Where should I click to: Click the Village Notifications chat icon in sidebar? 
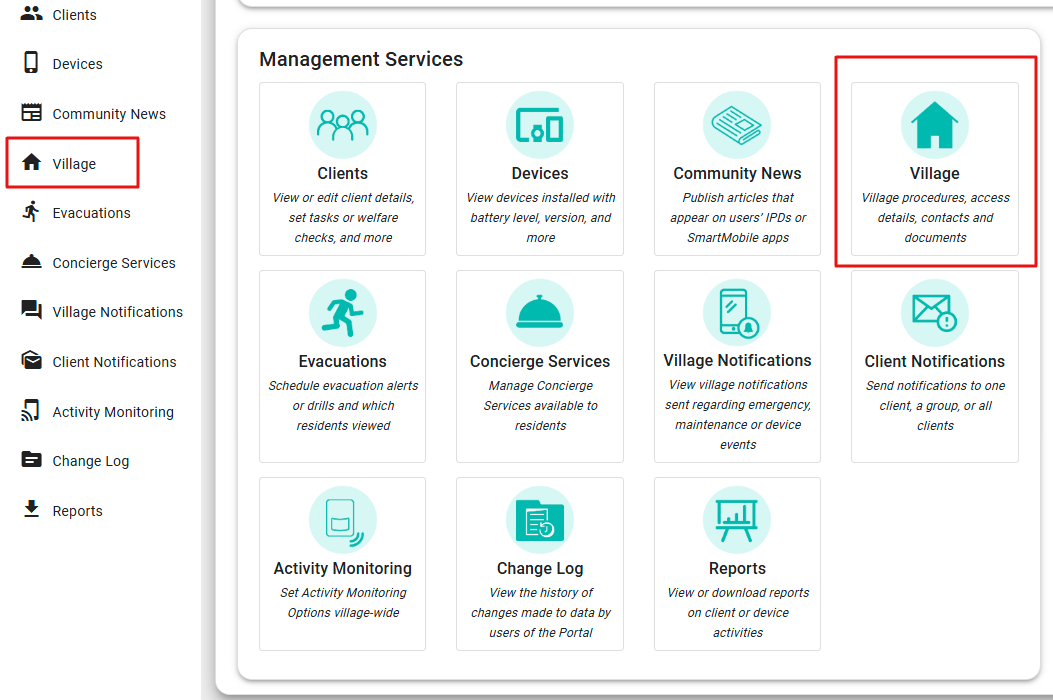click(x=31, y=310)
